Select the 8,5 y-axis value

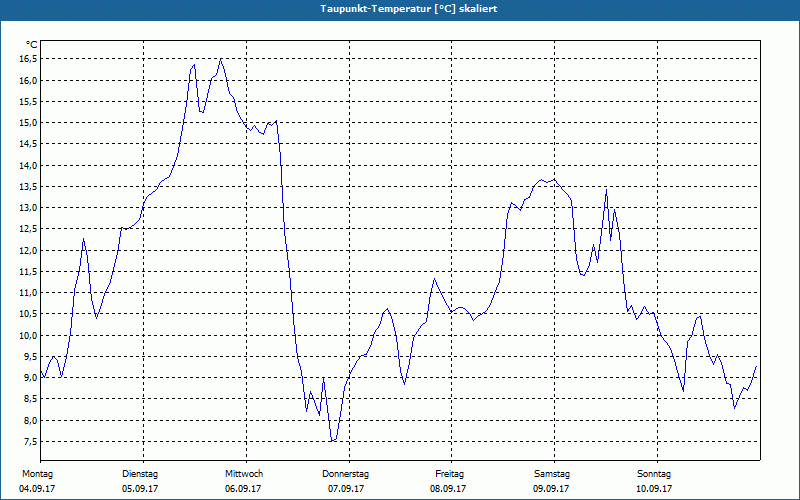tap(31, 399)
